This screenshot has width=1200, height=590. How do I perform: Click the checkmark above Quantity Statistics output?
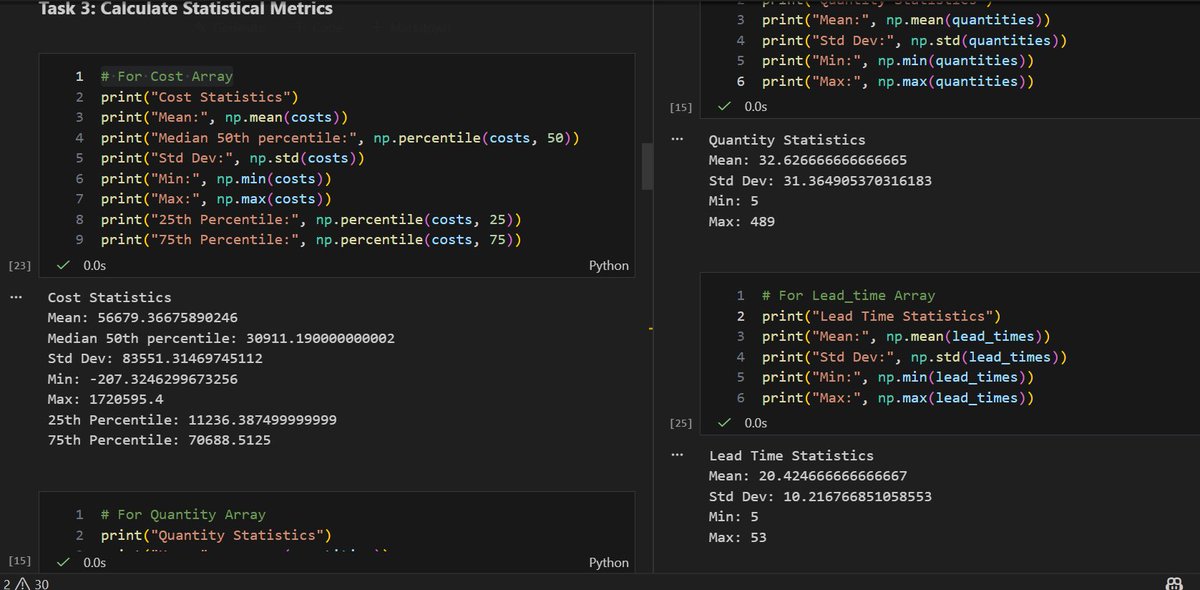[724, 106]
